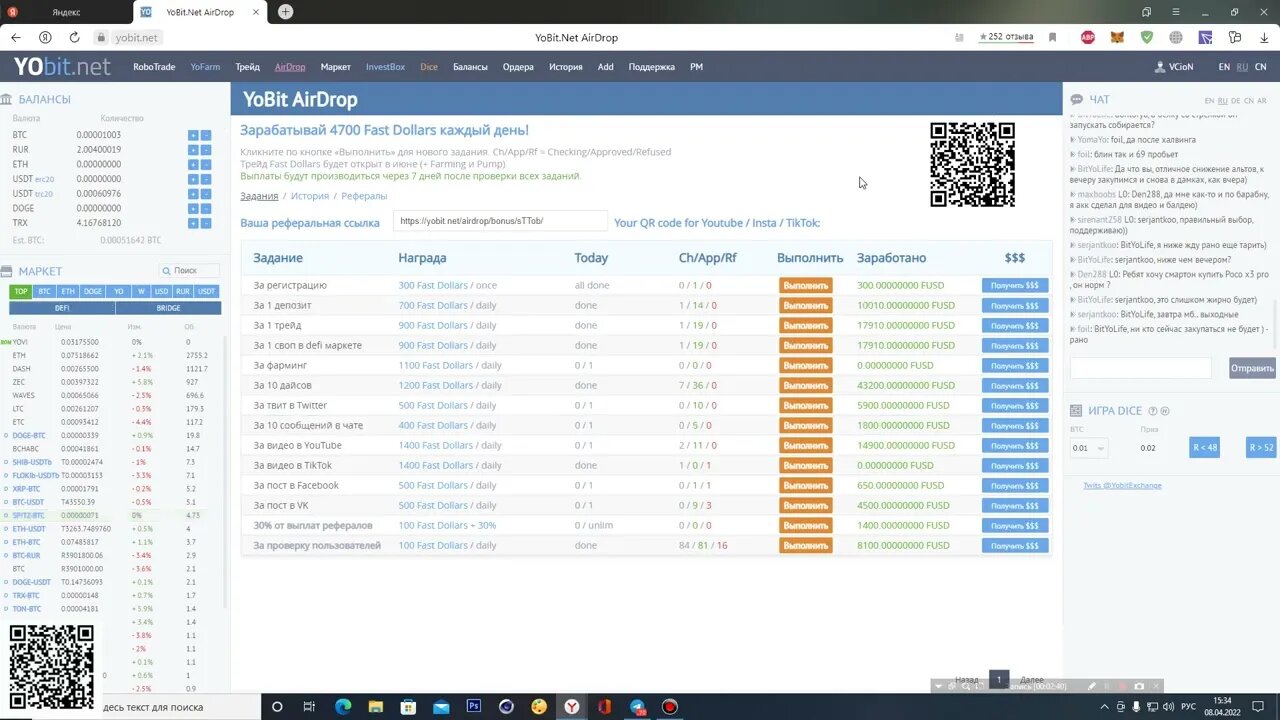Switch site language to EN in header
1280x720 pixels.
click(x=1224, y=67)
